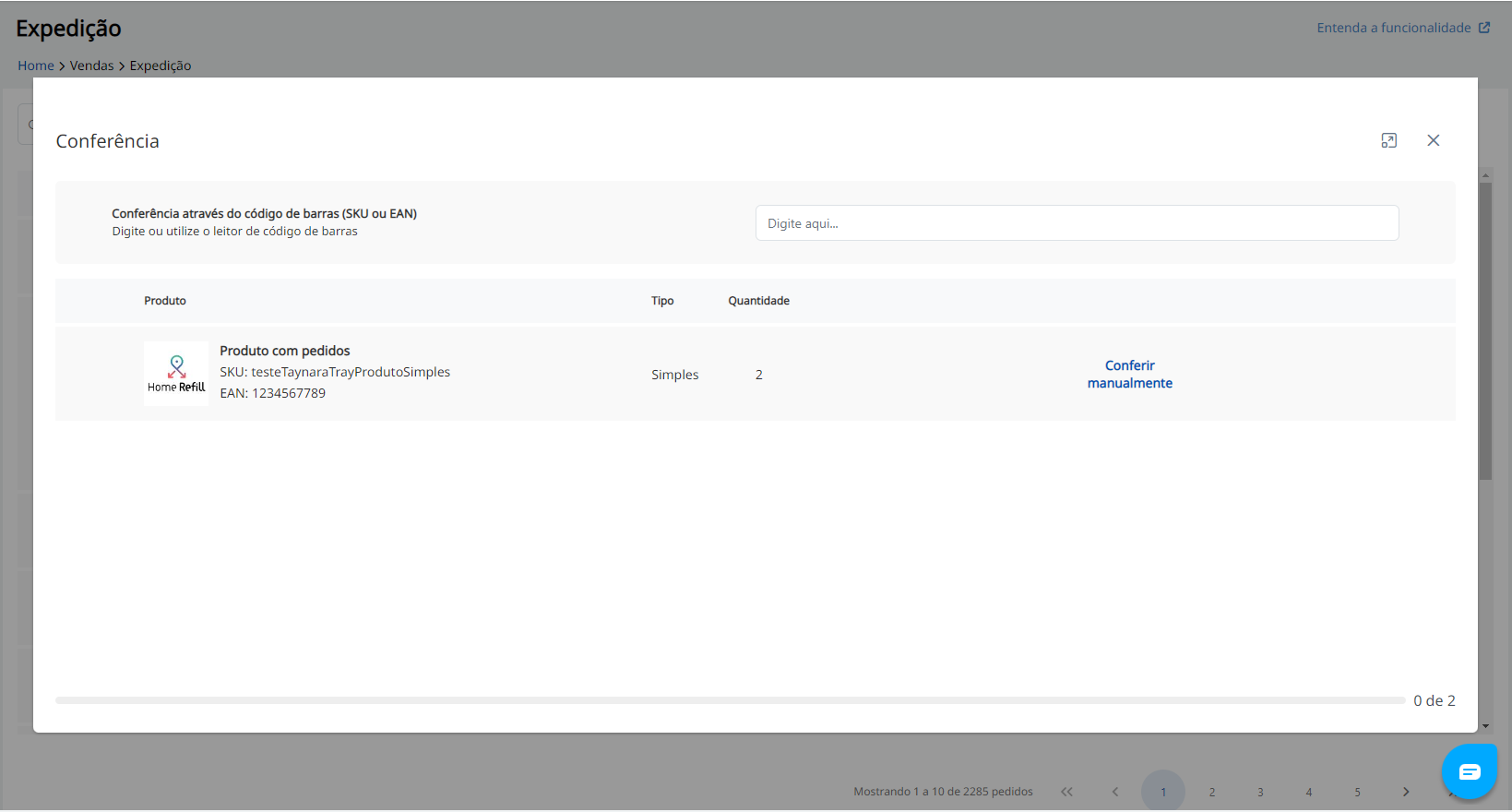
Task: Open the chat support bubble
Action: (1470, 771)
